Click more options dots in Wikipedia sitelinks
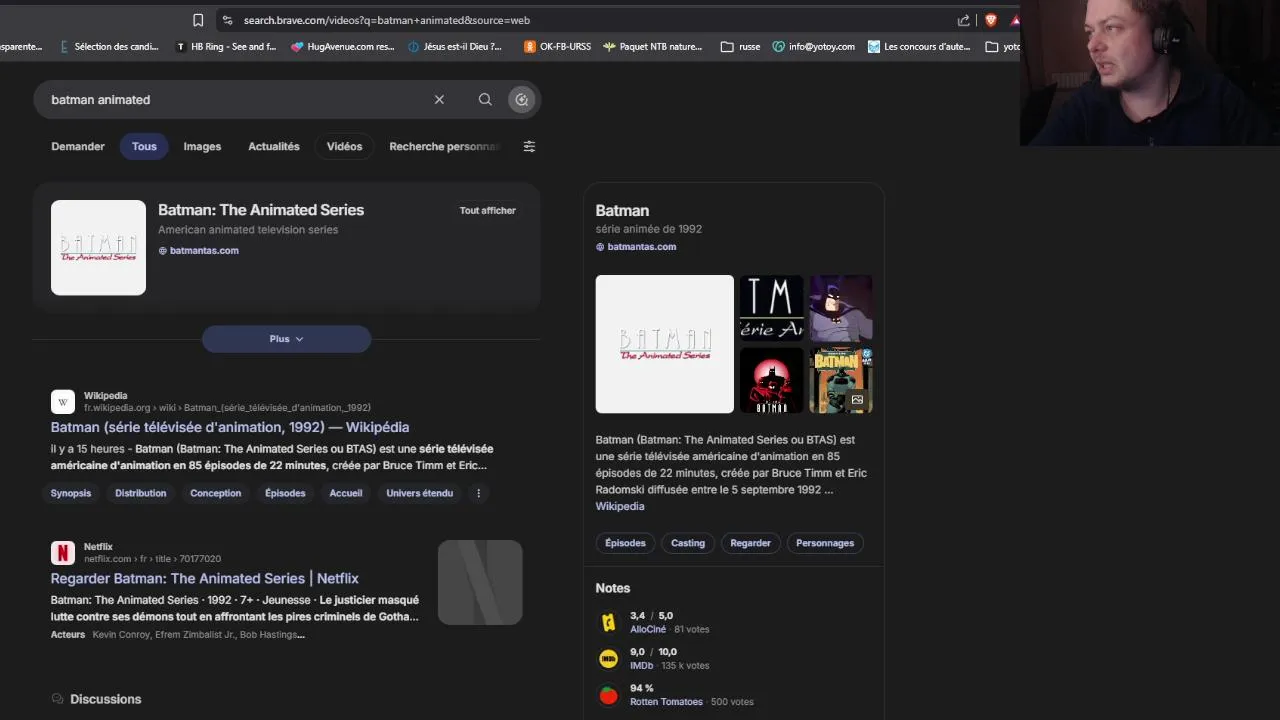The image size is (1280, 720). tap(478, 493)
